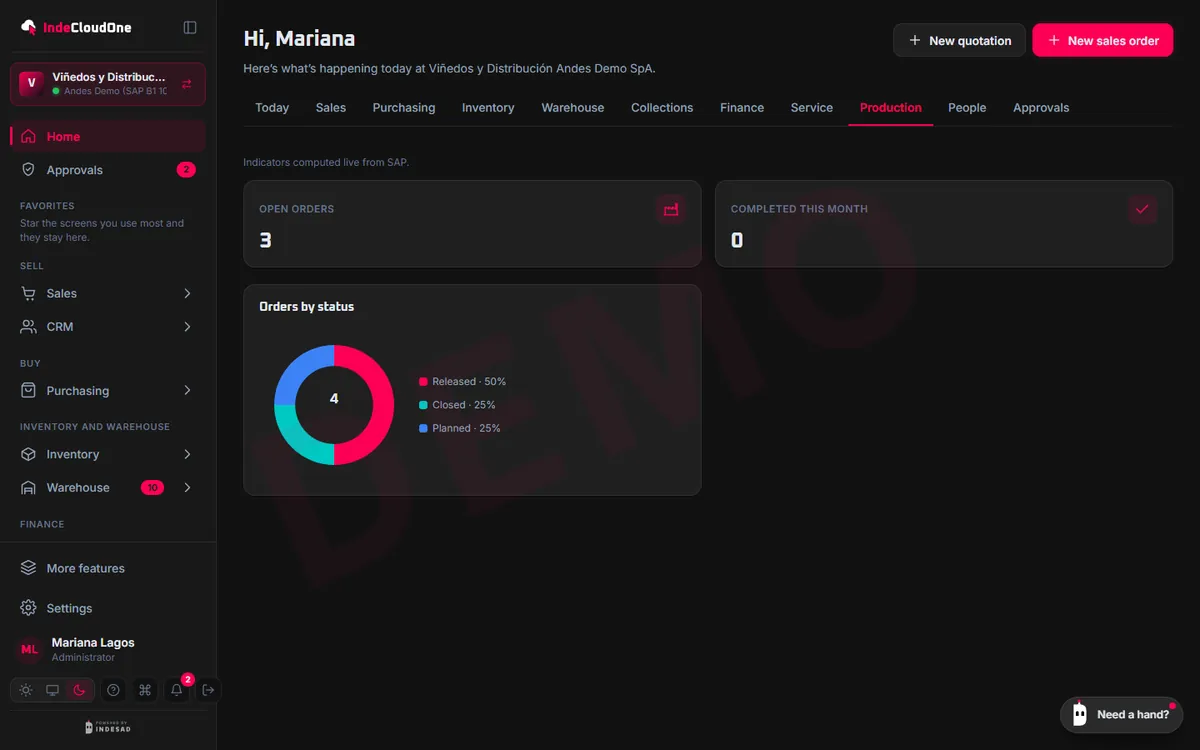Click the Open Orders value 3

[265, 240]
